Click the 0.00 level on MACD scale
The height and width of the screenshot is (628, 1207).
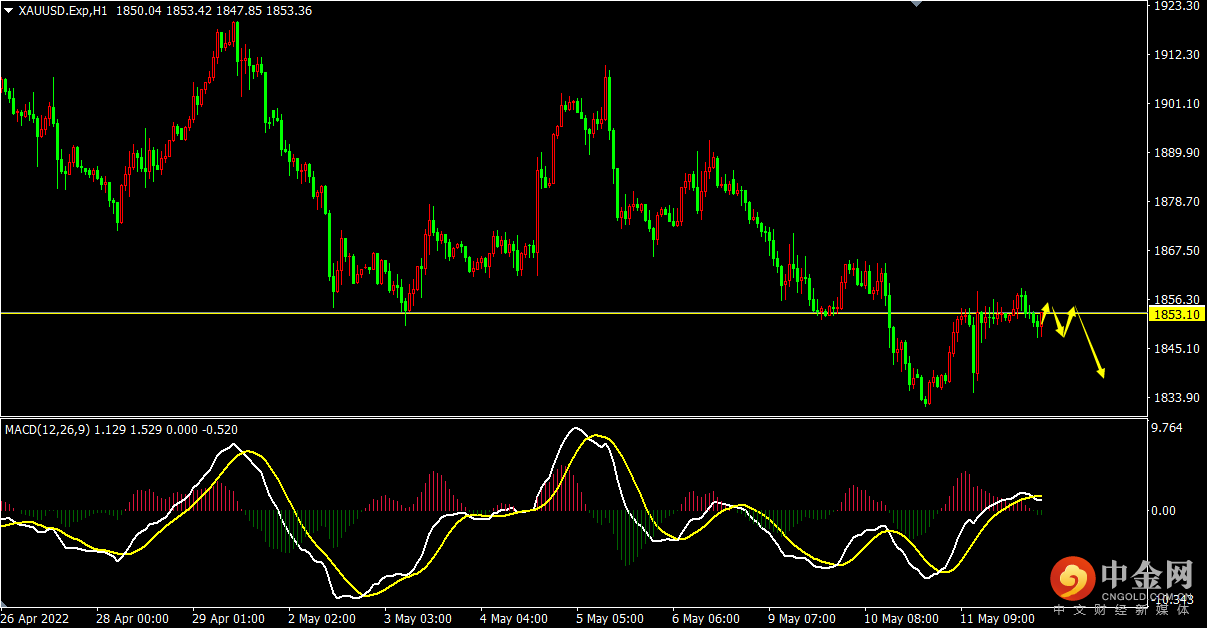pos(1163,511)
